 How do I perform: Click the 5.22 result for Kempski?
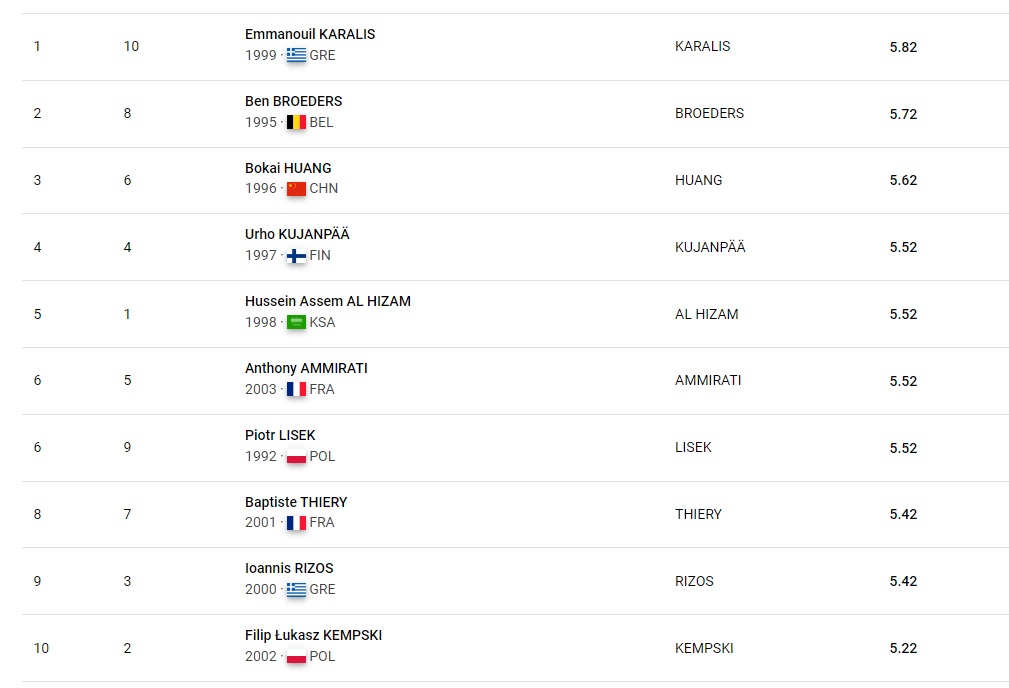click(x=903, y=648)
